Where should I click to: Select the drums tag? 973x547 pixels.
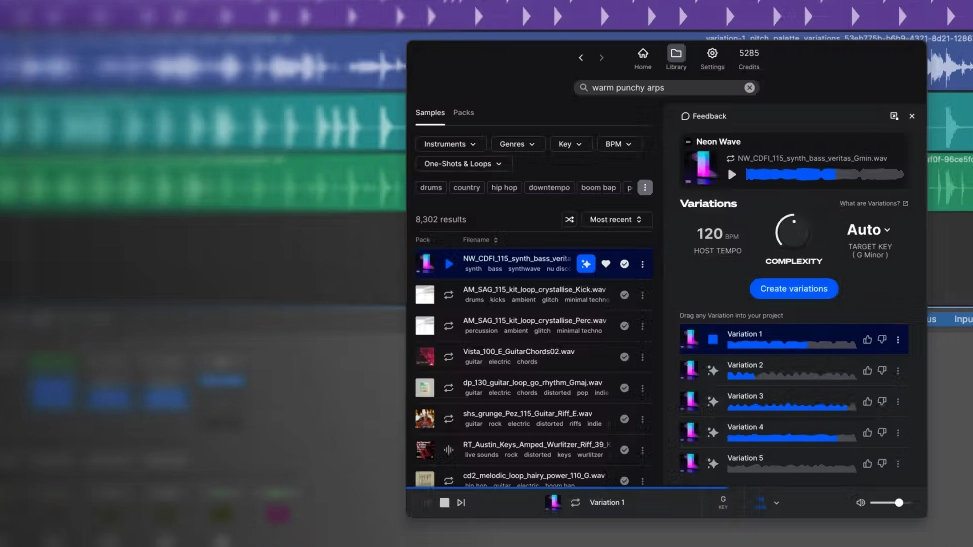(x=431, y=188)
